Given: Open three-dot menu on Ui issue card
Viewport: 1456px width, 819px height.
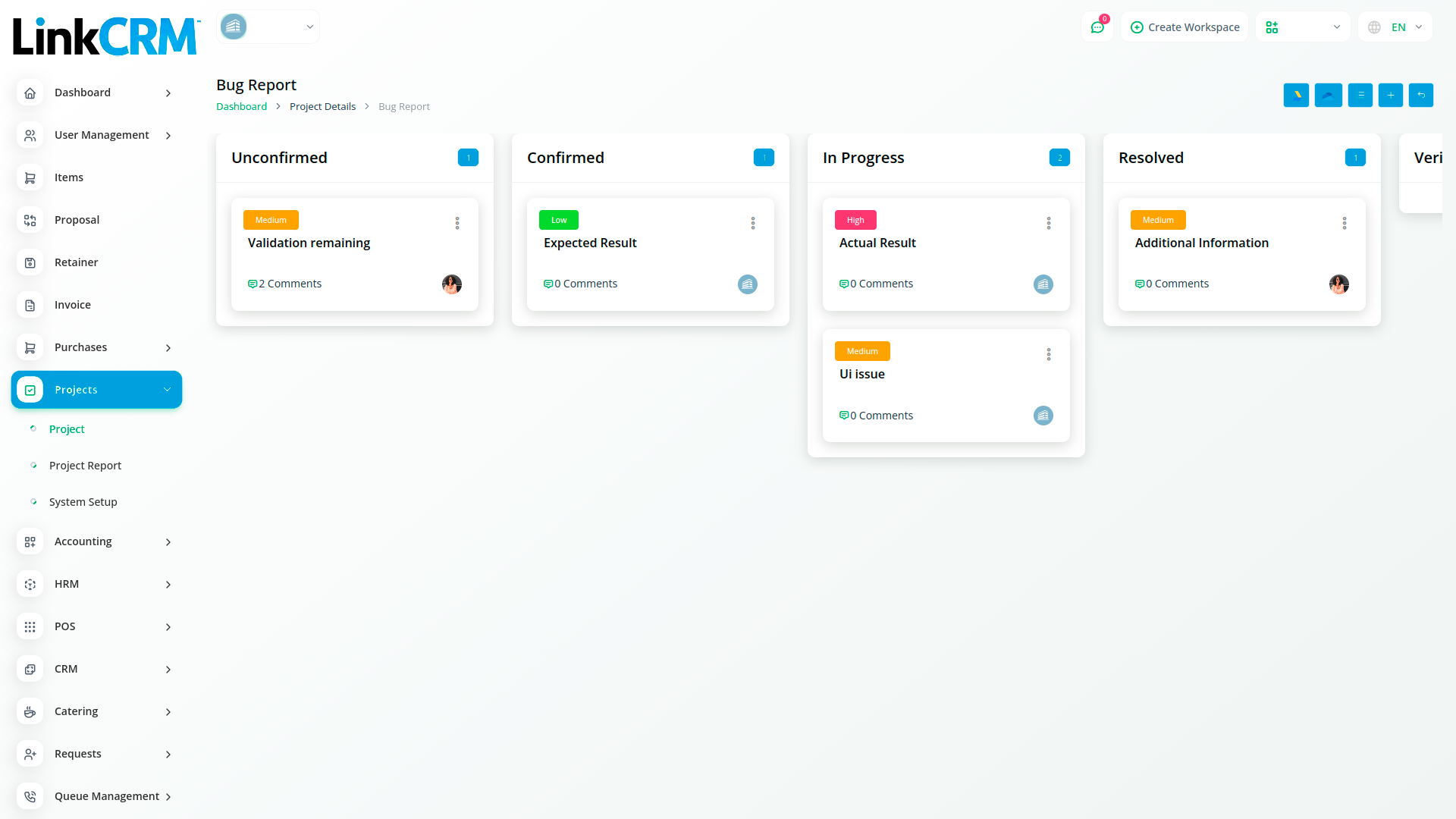Looking at the screenshot, I should (1049, 354).
